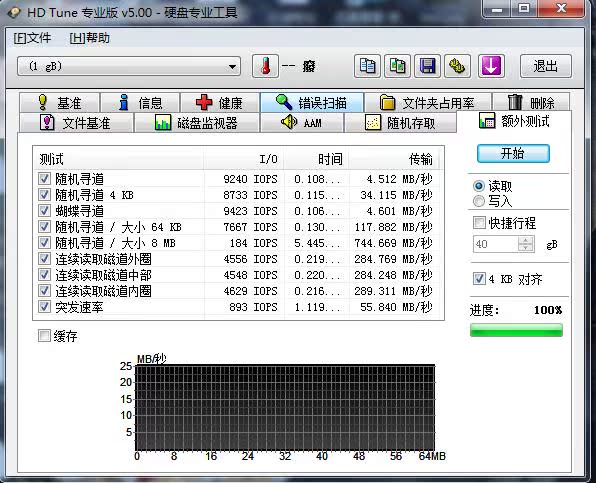Click the 9423 IOPS value
Viewport: 596px width, 483px height.
pyautogui.click(x=250, y=211)
